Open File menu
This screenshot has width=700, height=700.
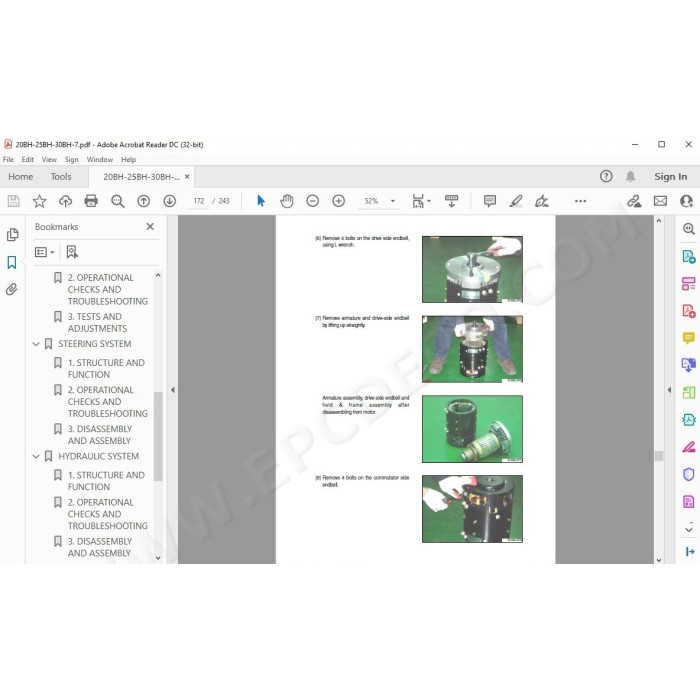click(8, 159)
